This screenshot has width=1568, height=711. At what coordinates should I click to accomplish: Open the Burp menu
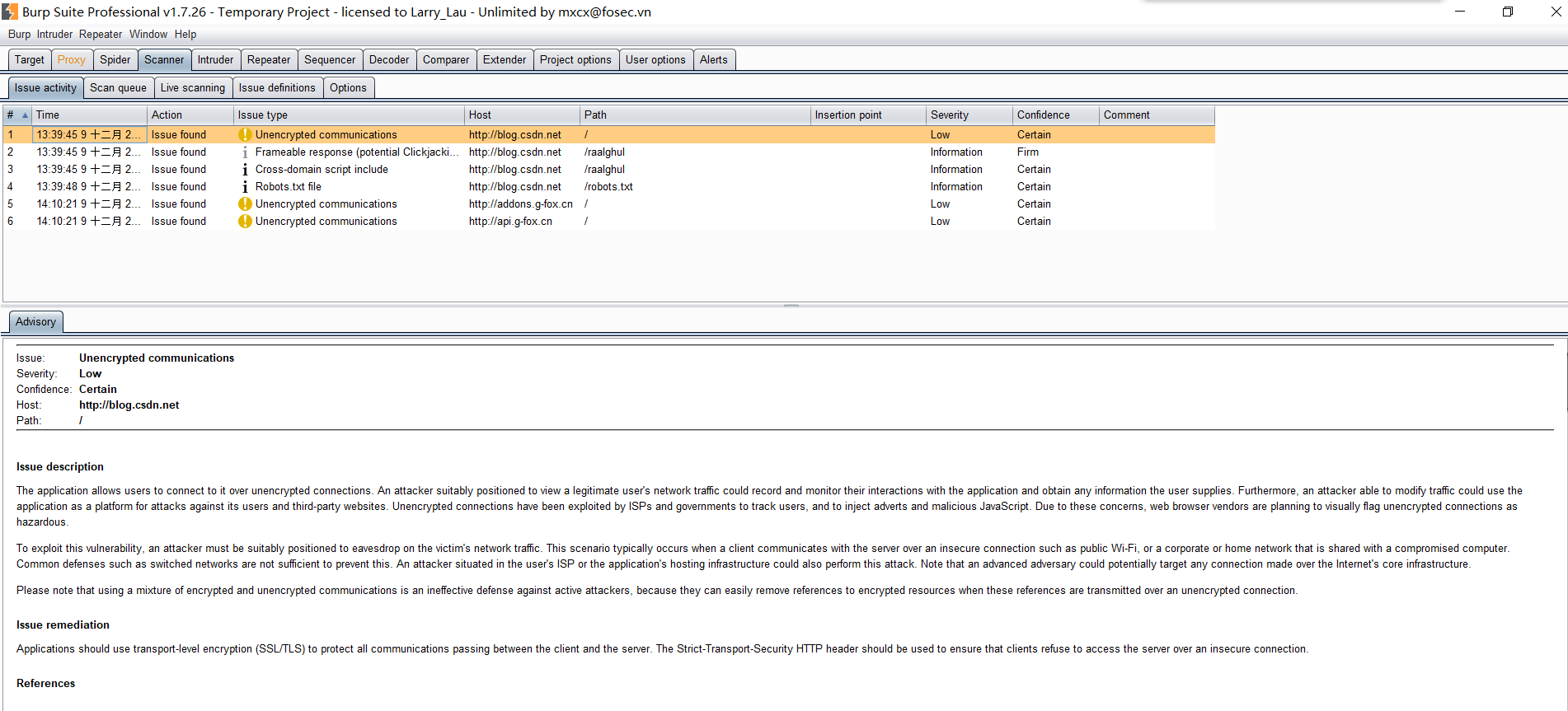coord(19,34)
